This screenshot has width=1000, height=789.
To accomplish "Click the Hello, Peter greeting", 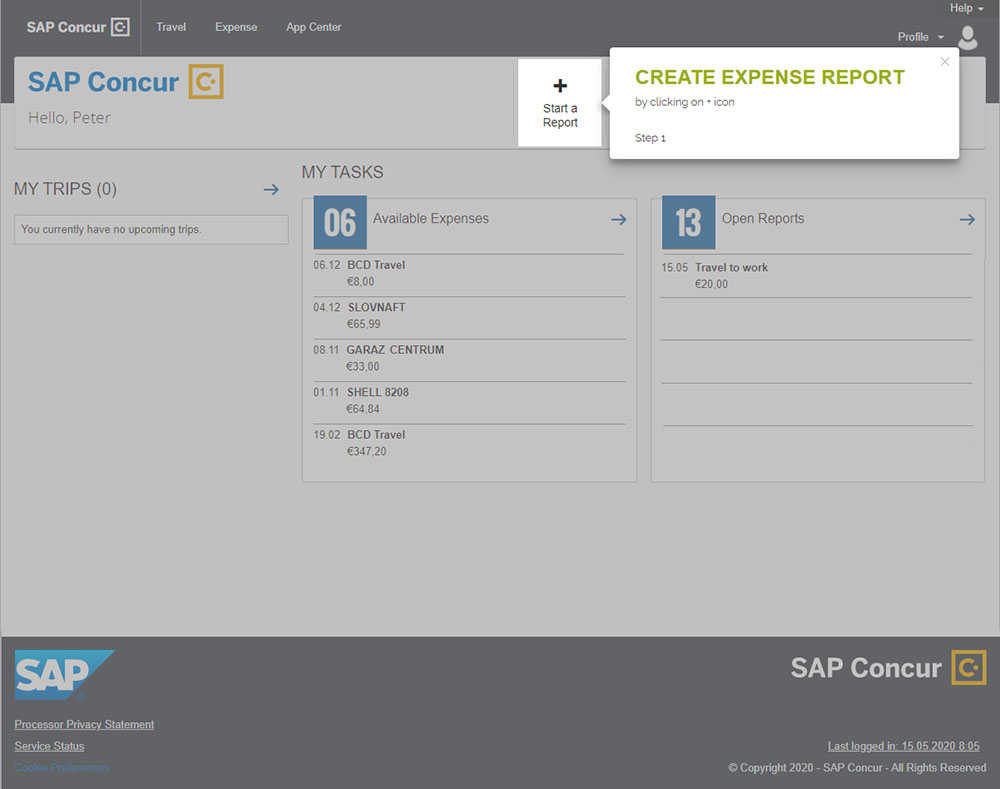I will click(x=69, y=118).
